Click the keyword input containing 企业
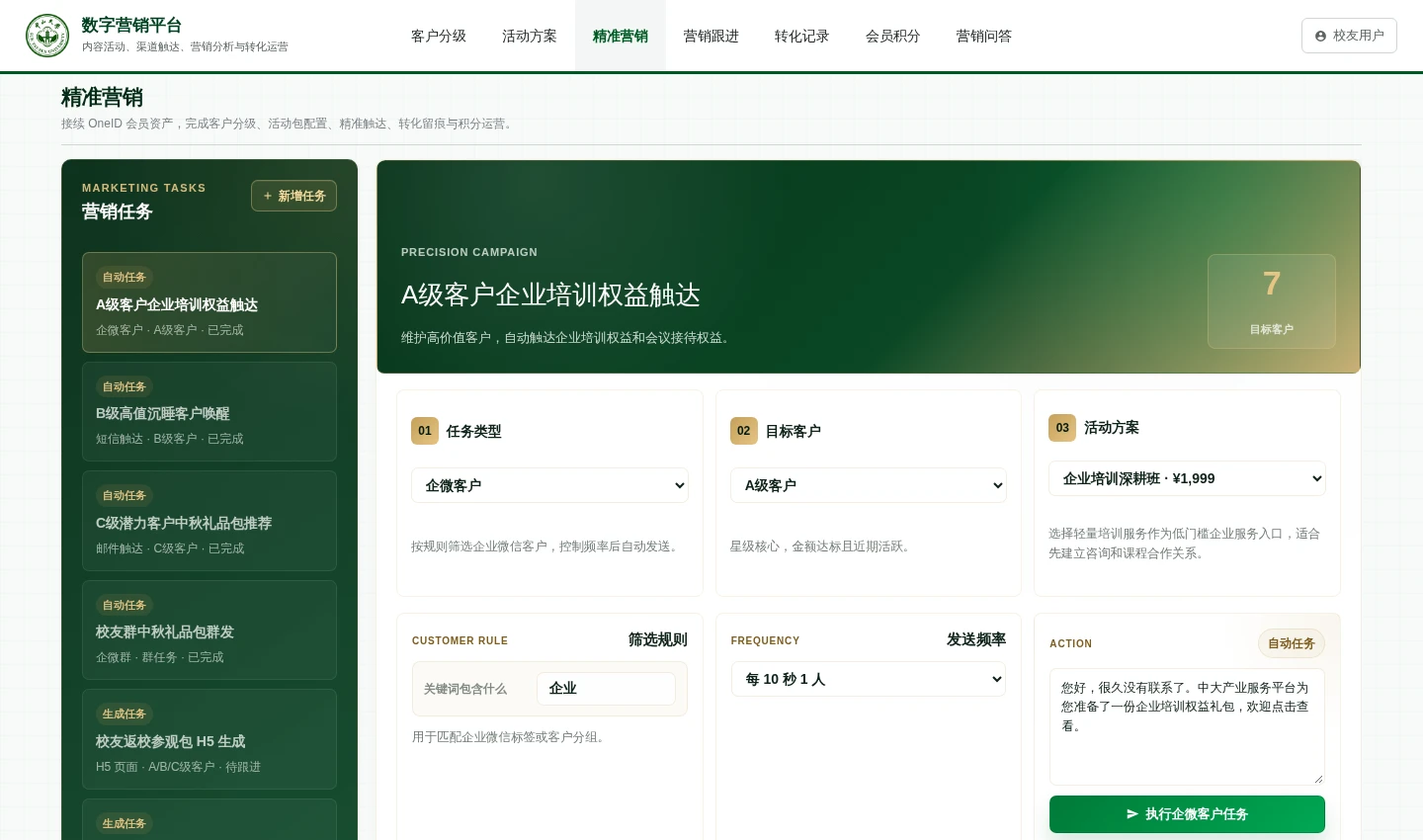Screen dimensions: 1423x840 (606, 689)
